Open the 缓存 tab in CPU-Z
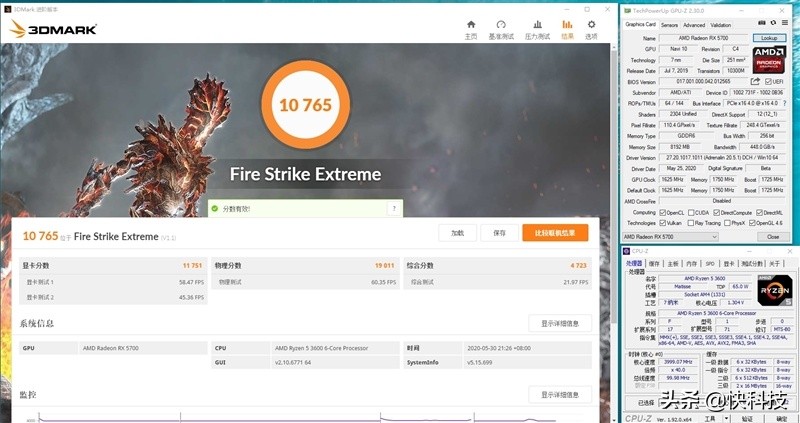Viewport: 800px width, 423px height. coord(654,263)
